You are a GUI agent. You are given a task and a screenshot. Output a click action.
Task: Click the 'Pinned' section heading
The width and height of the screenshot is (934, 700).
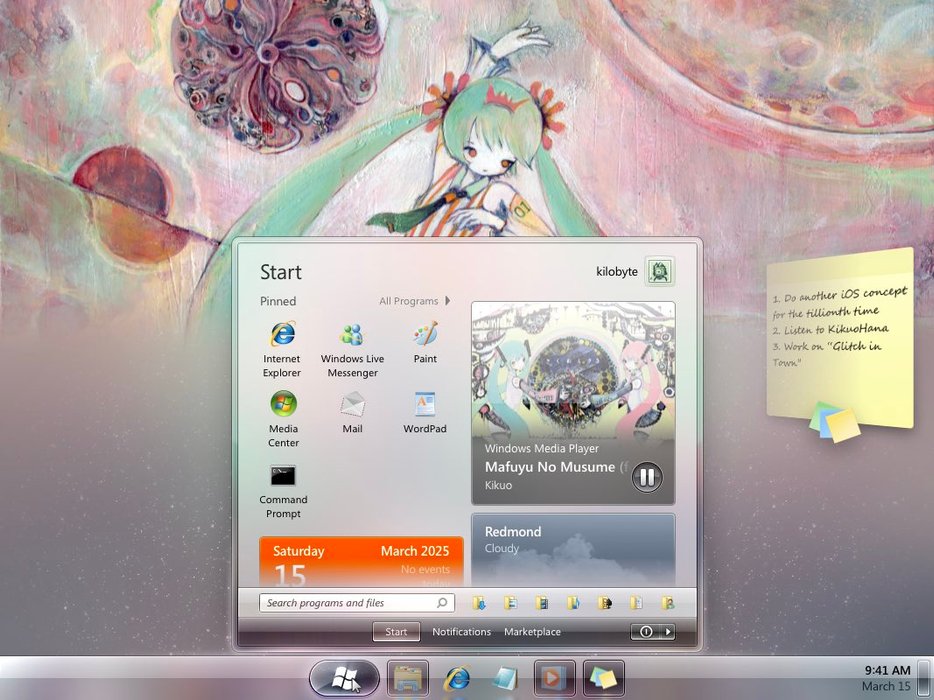point(278,301)
